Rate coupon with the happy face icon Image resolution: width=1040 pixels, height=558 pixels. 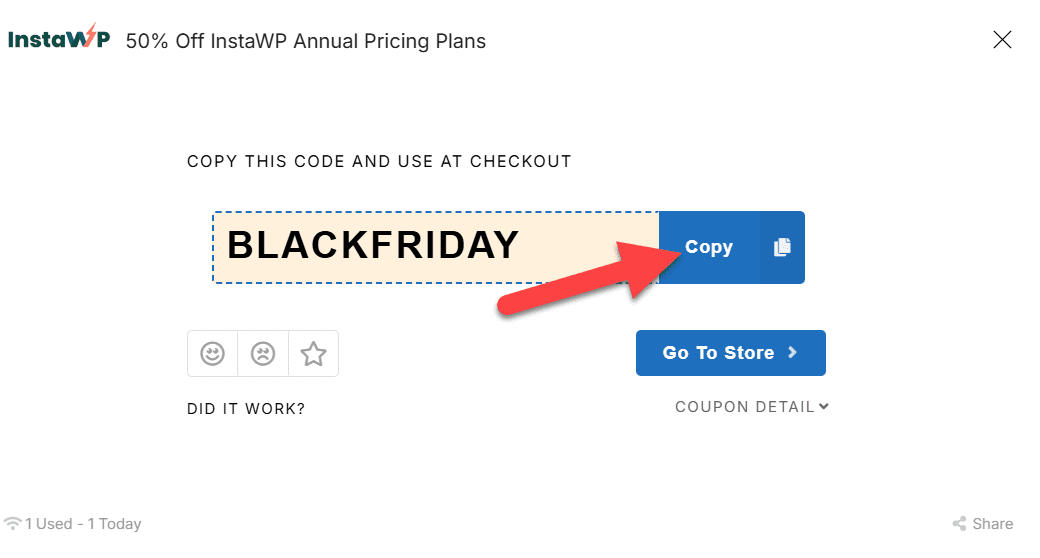pos(212,354)
